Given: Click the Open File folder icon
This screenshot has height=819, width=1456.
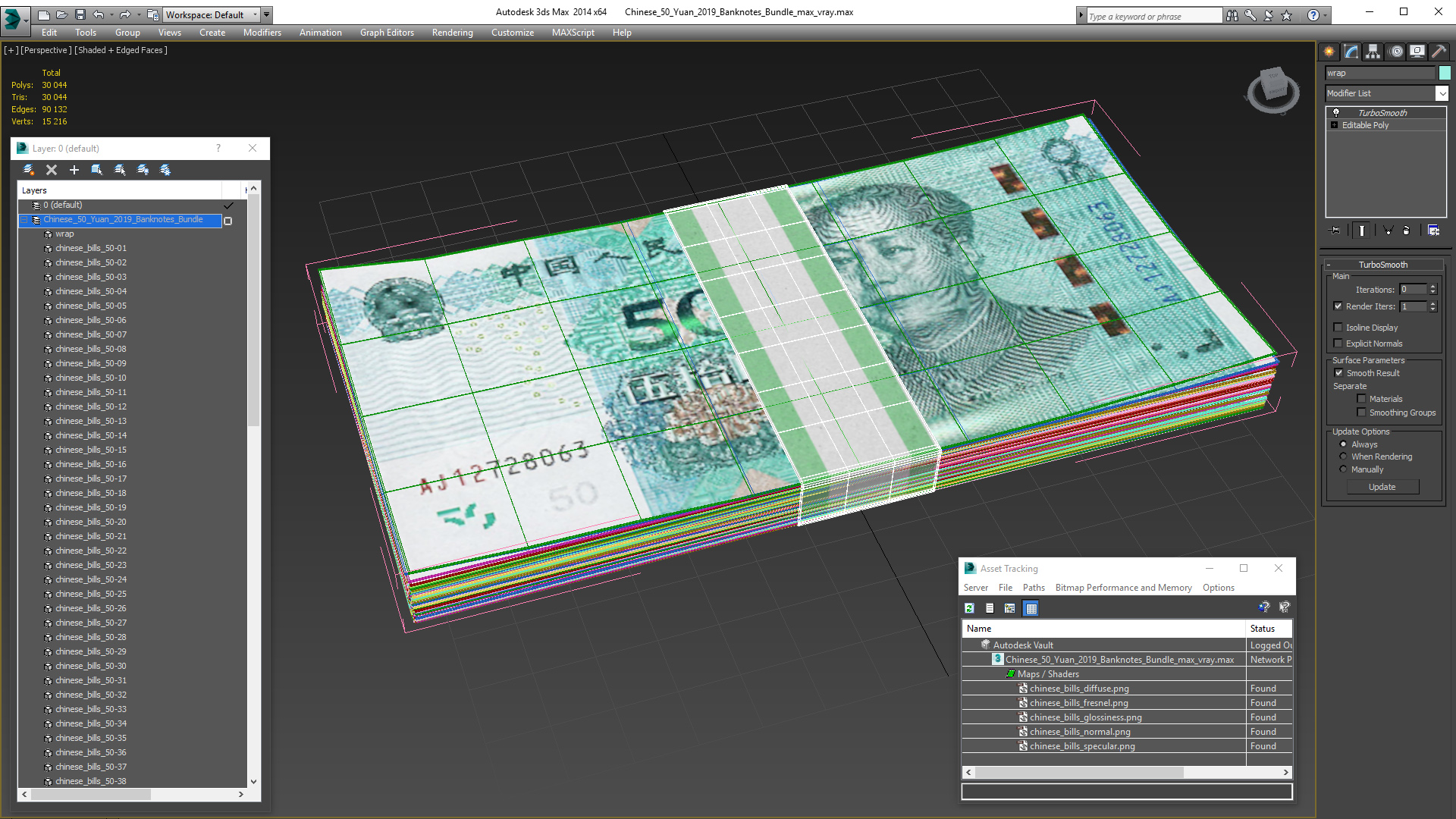Looking at the screenshot, I should click(x=62, y=14).
